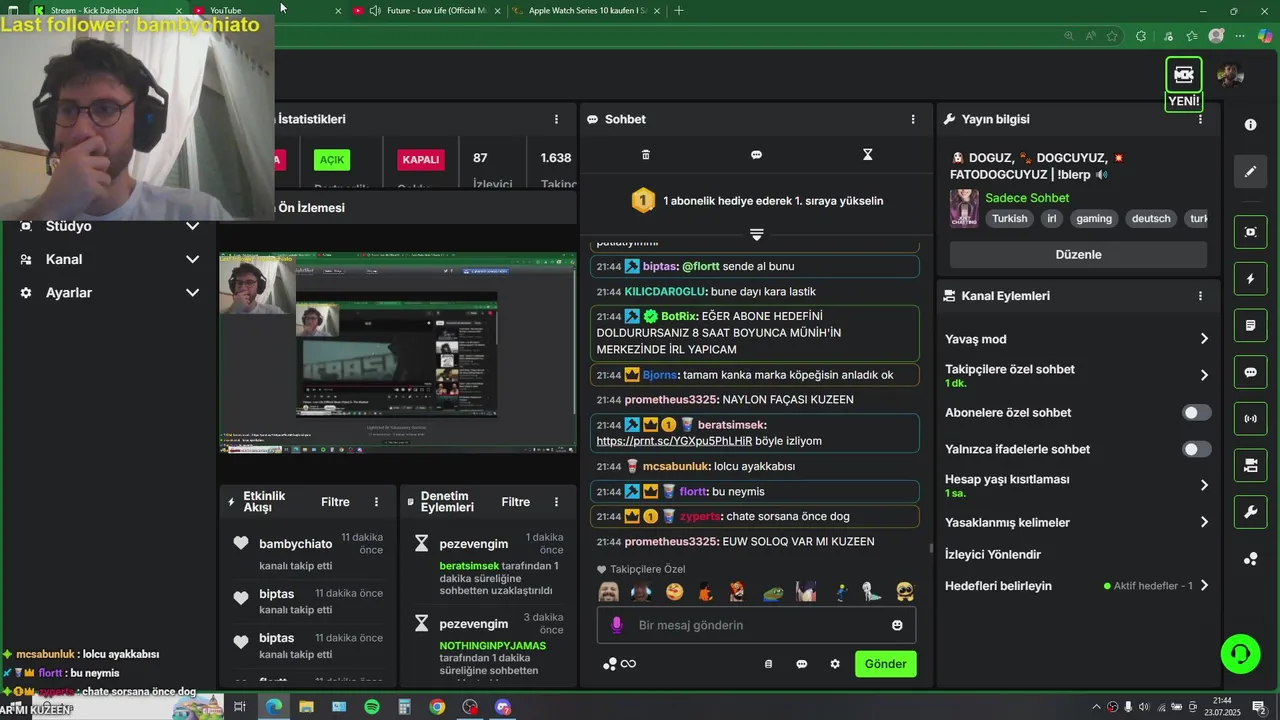
Task: Click the Gönder send button
Action: (885, 664)
